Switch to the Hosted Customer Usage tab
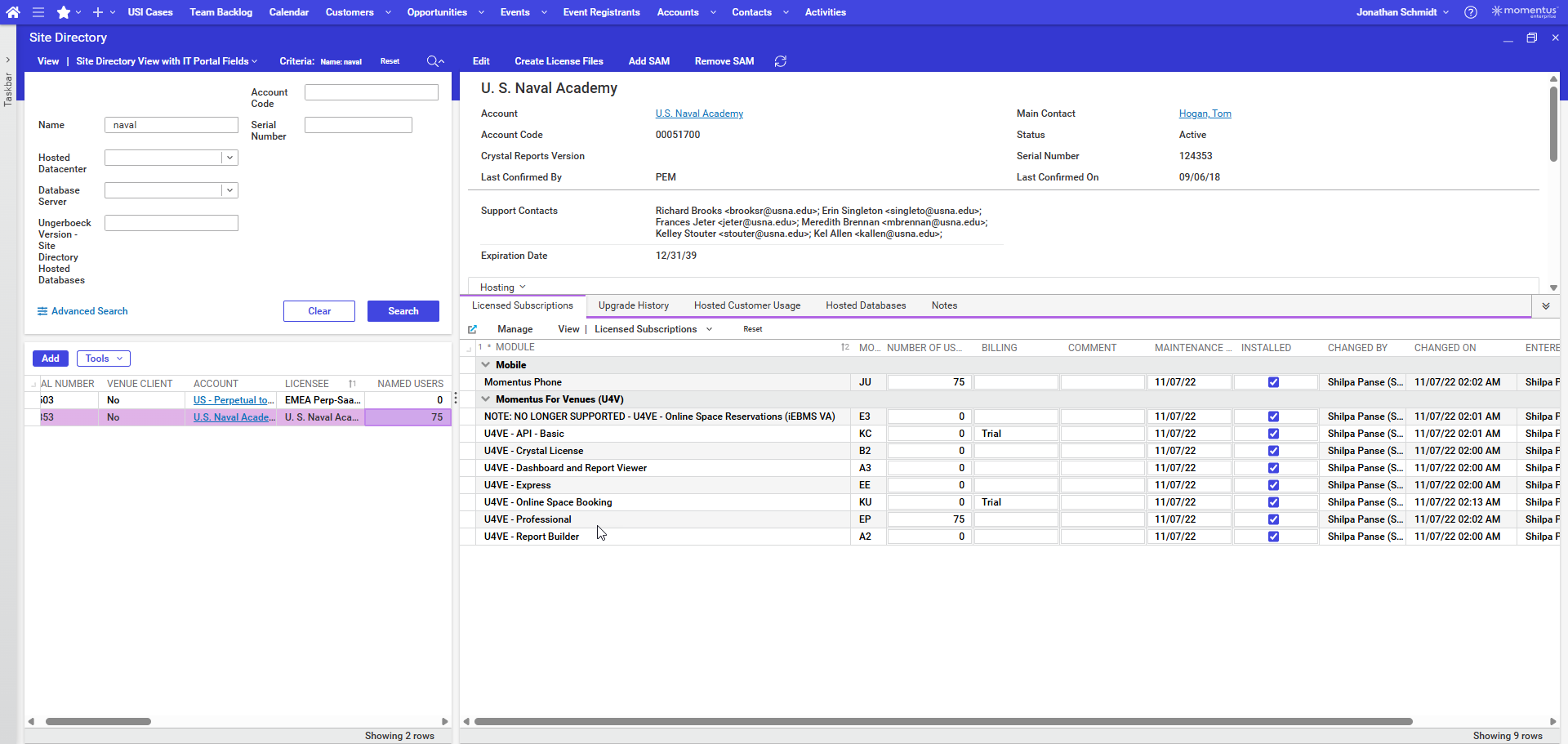 tap(747, 305)
